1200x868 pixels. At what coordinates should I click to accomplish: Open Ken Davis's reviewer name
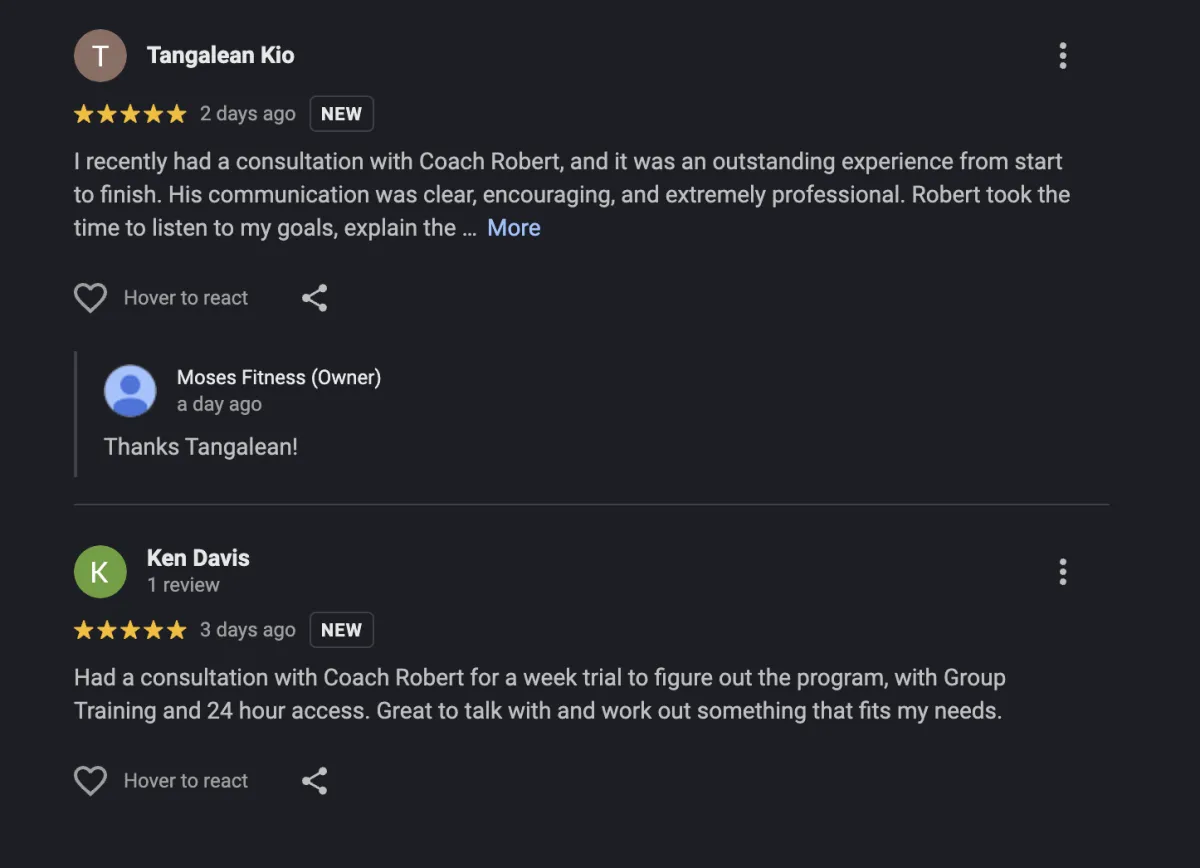coord(198,558)
